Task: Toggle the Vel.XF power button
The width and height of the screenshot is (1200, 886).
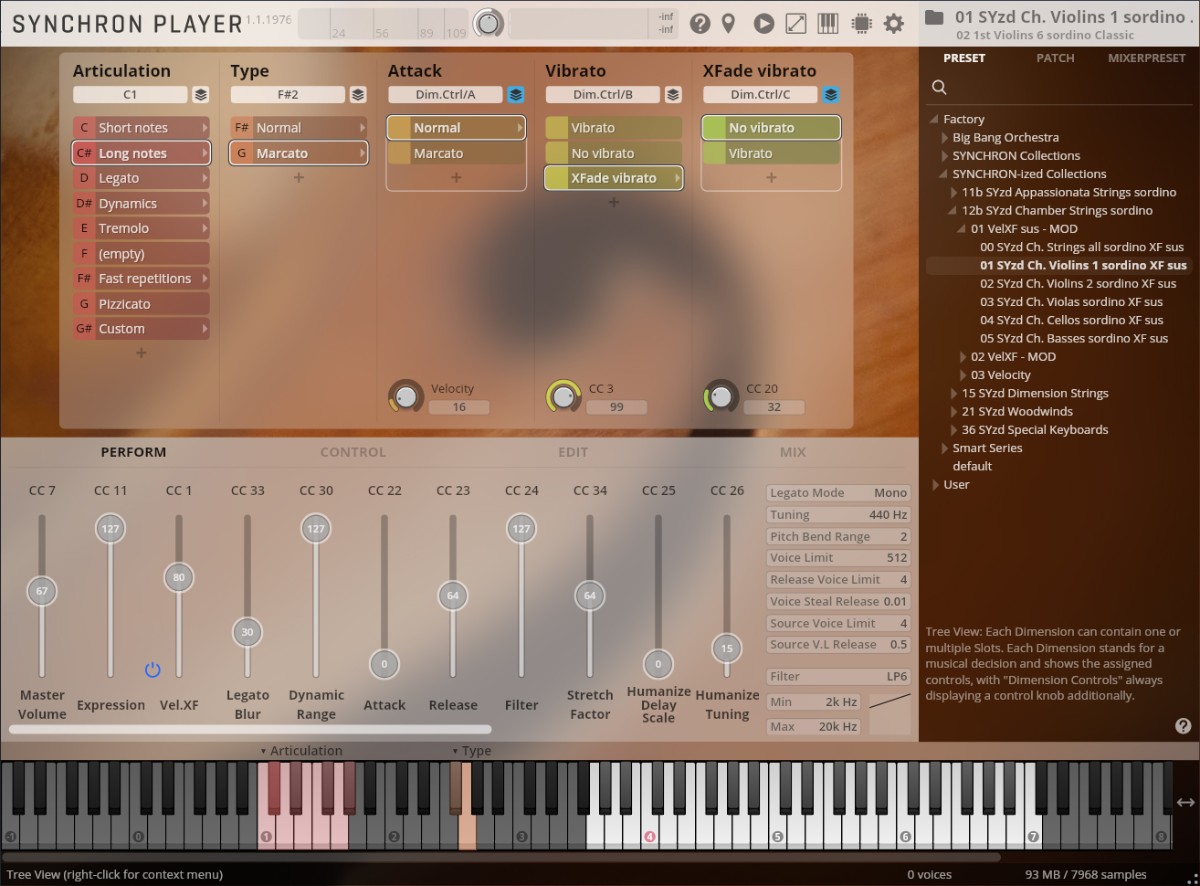Action: 152,669
